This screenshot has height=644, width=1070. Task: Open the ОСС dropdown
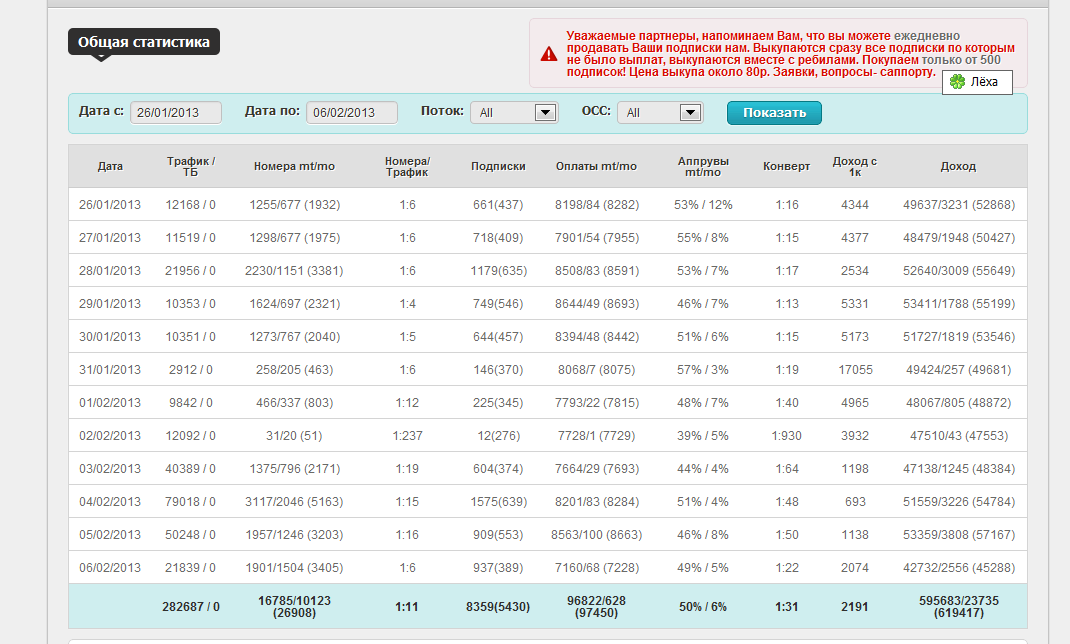(x=660, y=113)
